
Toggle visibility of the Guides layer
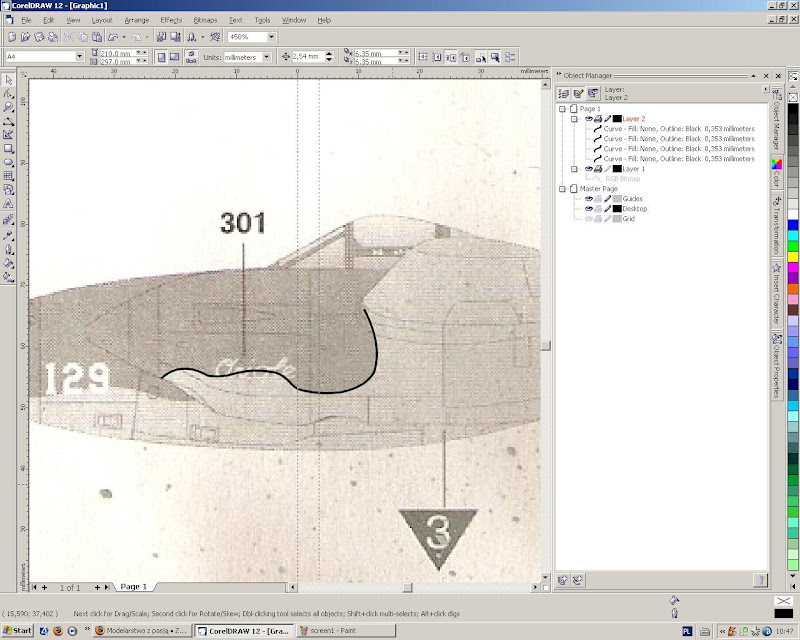(x=588, y=198)
